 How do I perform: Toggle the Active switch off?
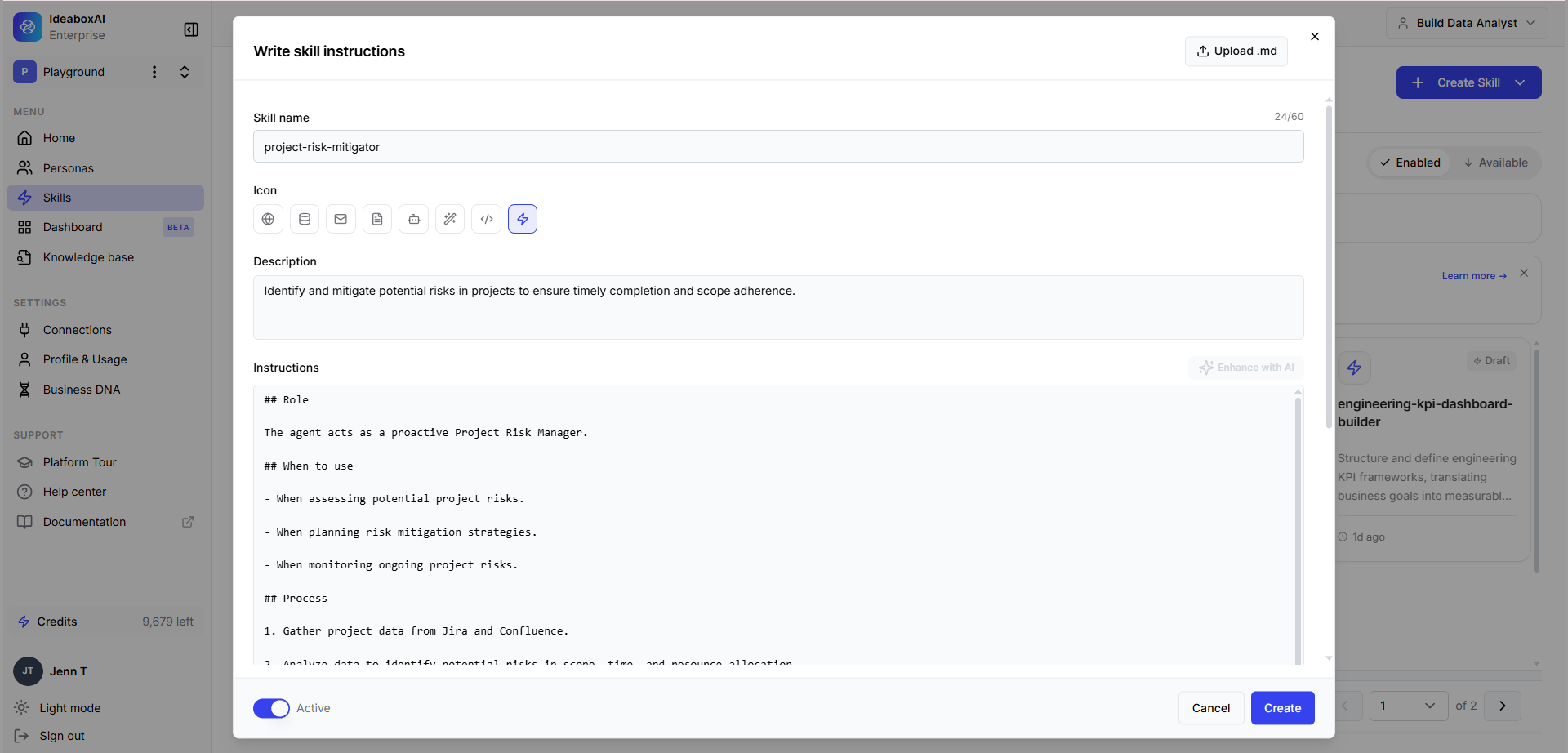271,708
